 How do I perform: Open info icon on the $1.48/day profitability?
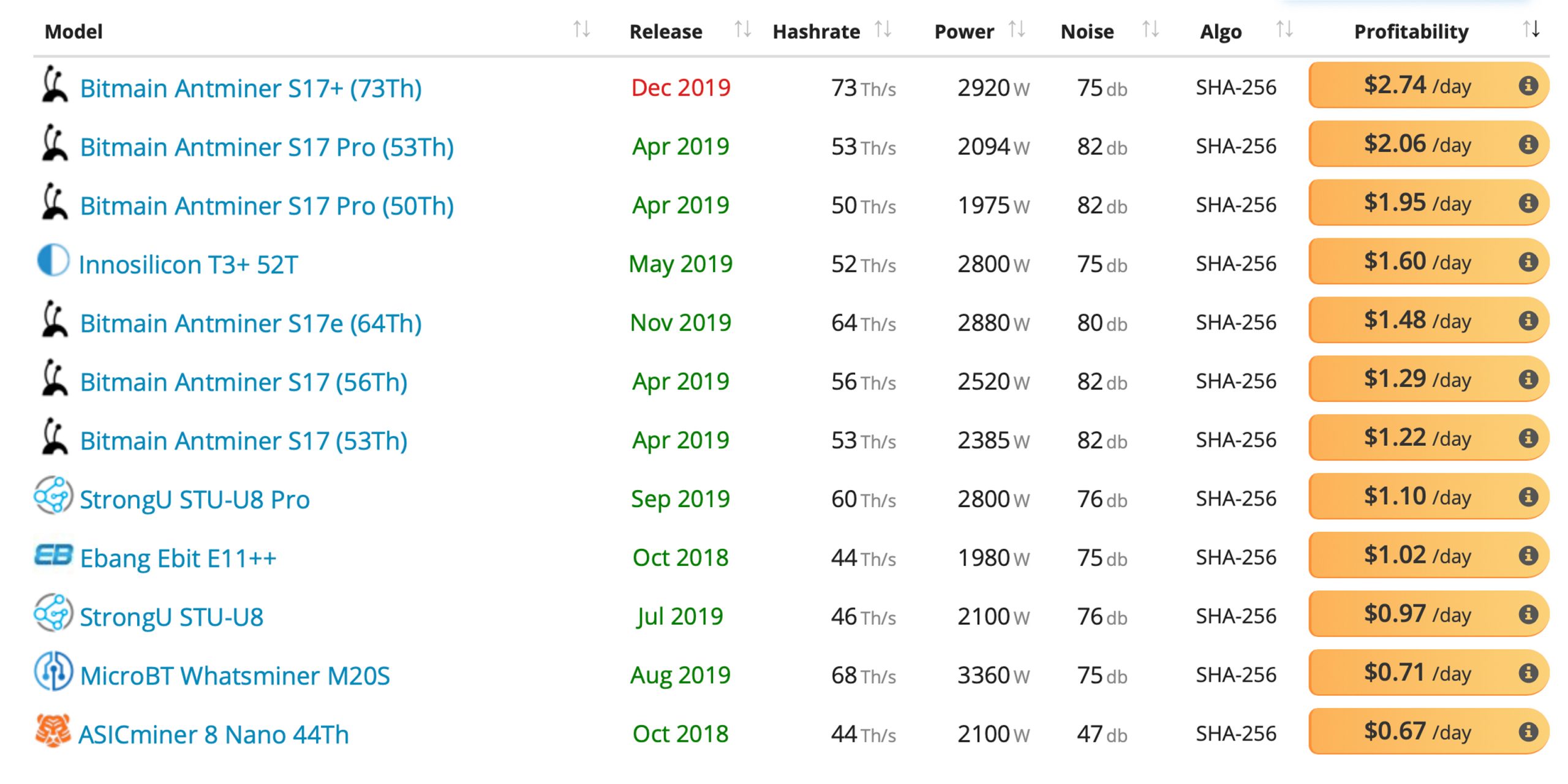[x=1528, y=320]
